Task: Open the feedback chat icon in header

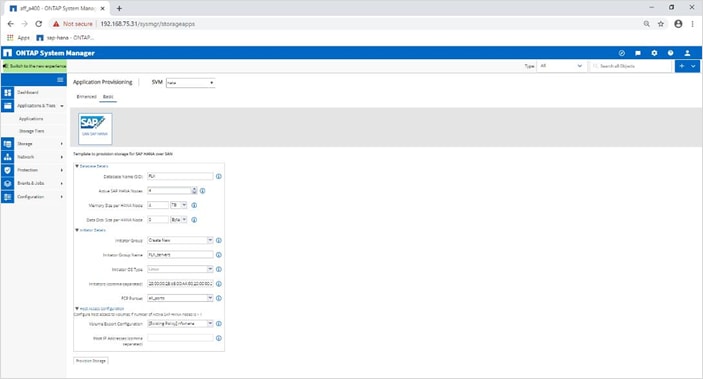Action: click(x=638, y=53)
